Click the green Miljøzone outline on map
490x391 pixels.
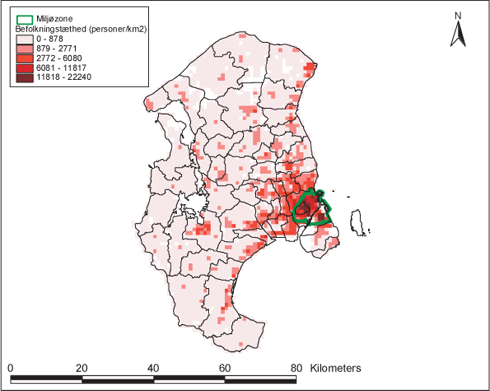click(312, 207)
